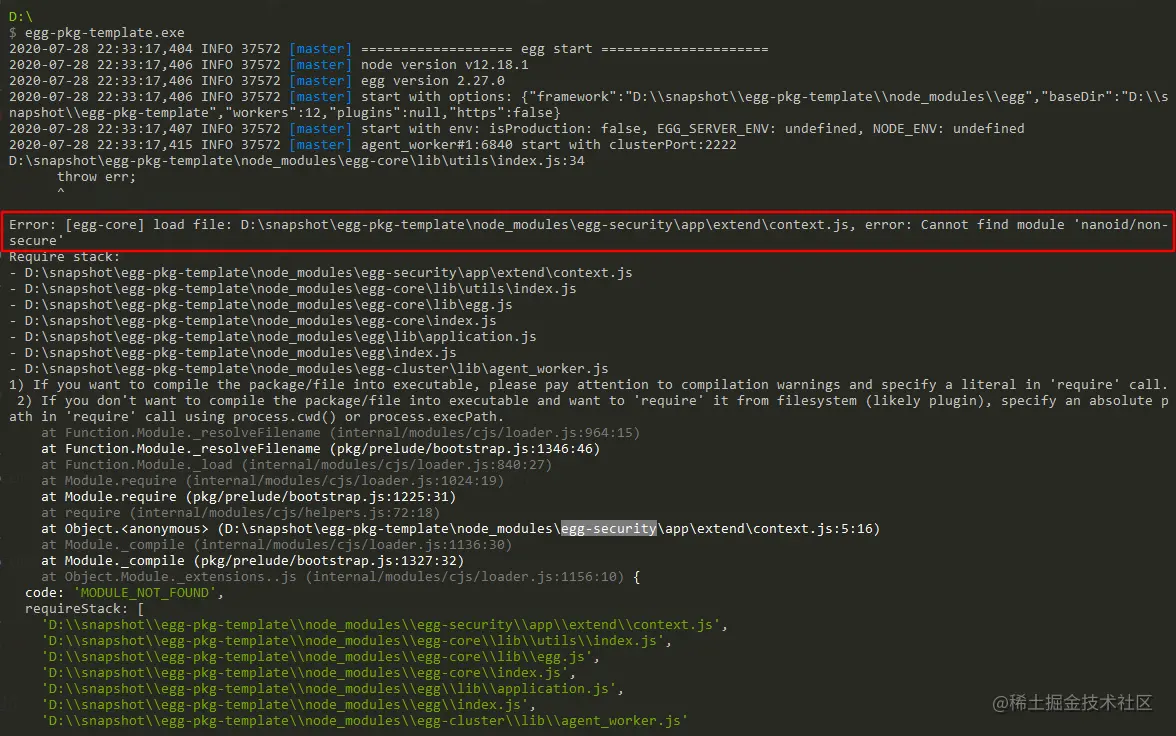Click the egg-pkg-template.exe command line
The image size is (1176, 736).
97,33
